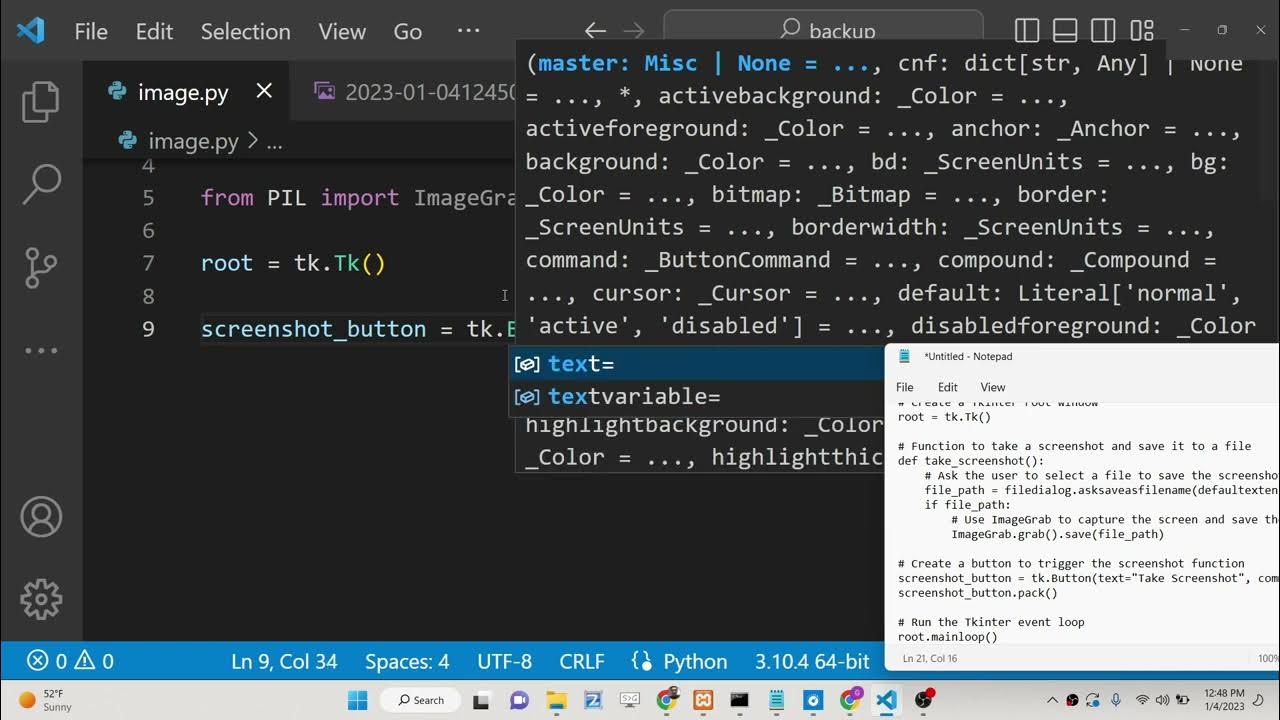
Task: Click the Windows Start button on taskbar
Action: pos(357,700)
